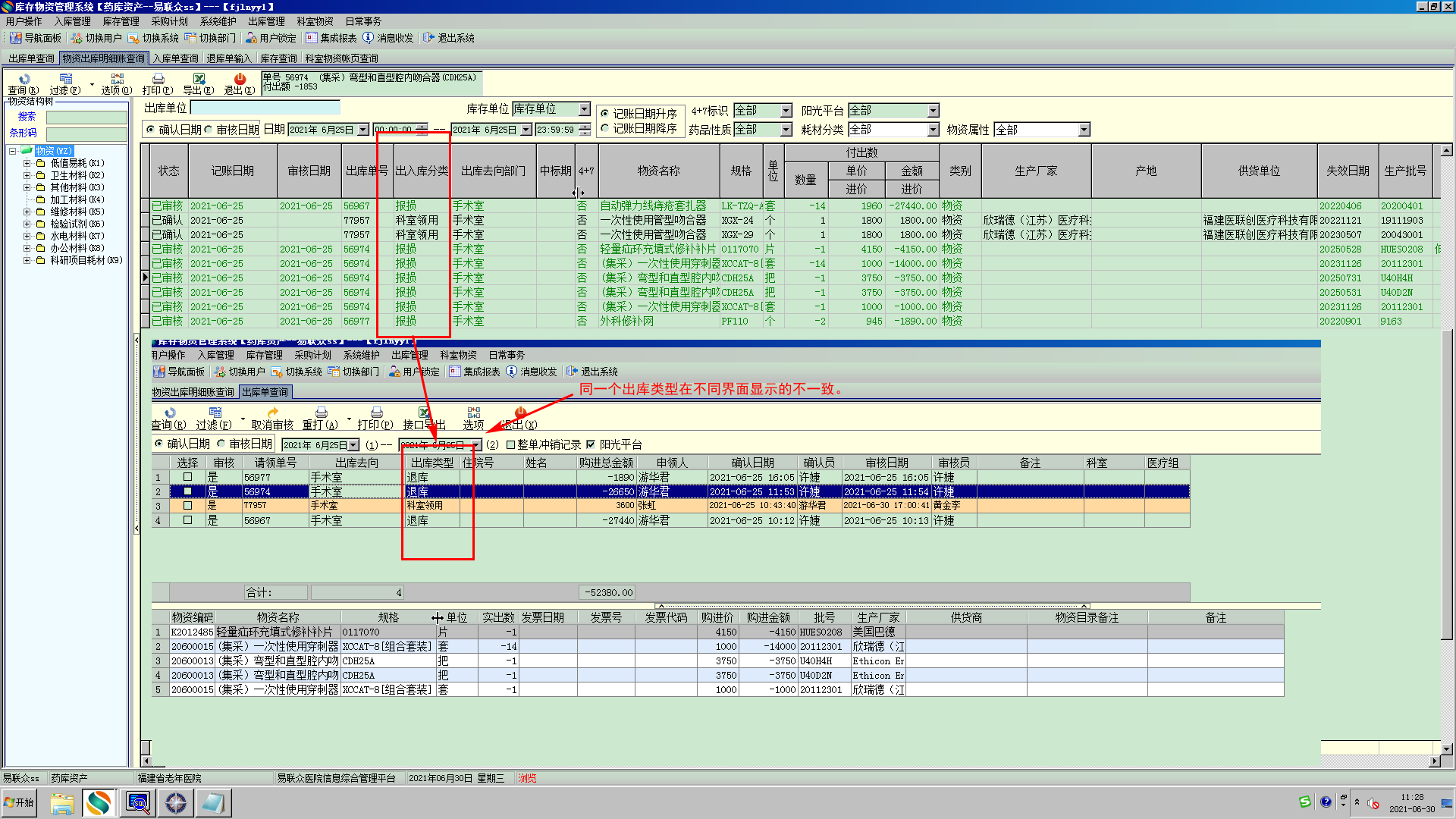Viewport: 1456px width, 819px height.
Task: Expand the 阳光平台 dropdown list
Action: click(x=933, y=111)
